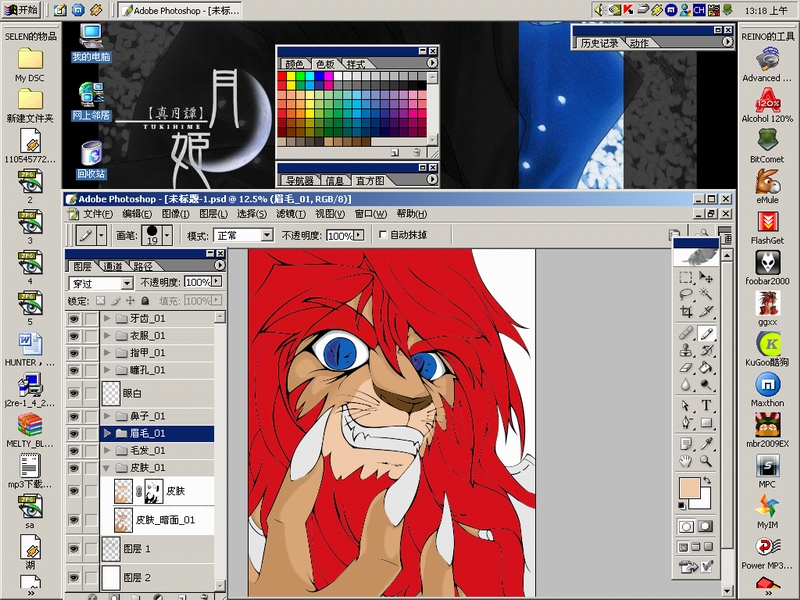Screen dimensions: 800x600
Task: Select the Type (T) tool
Action: (707, 406)
